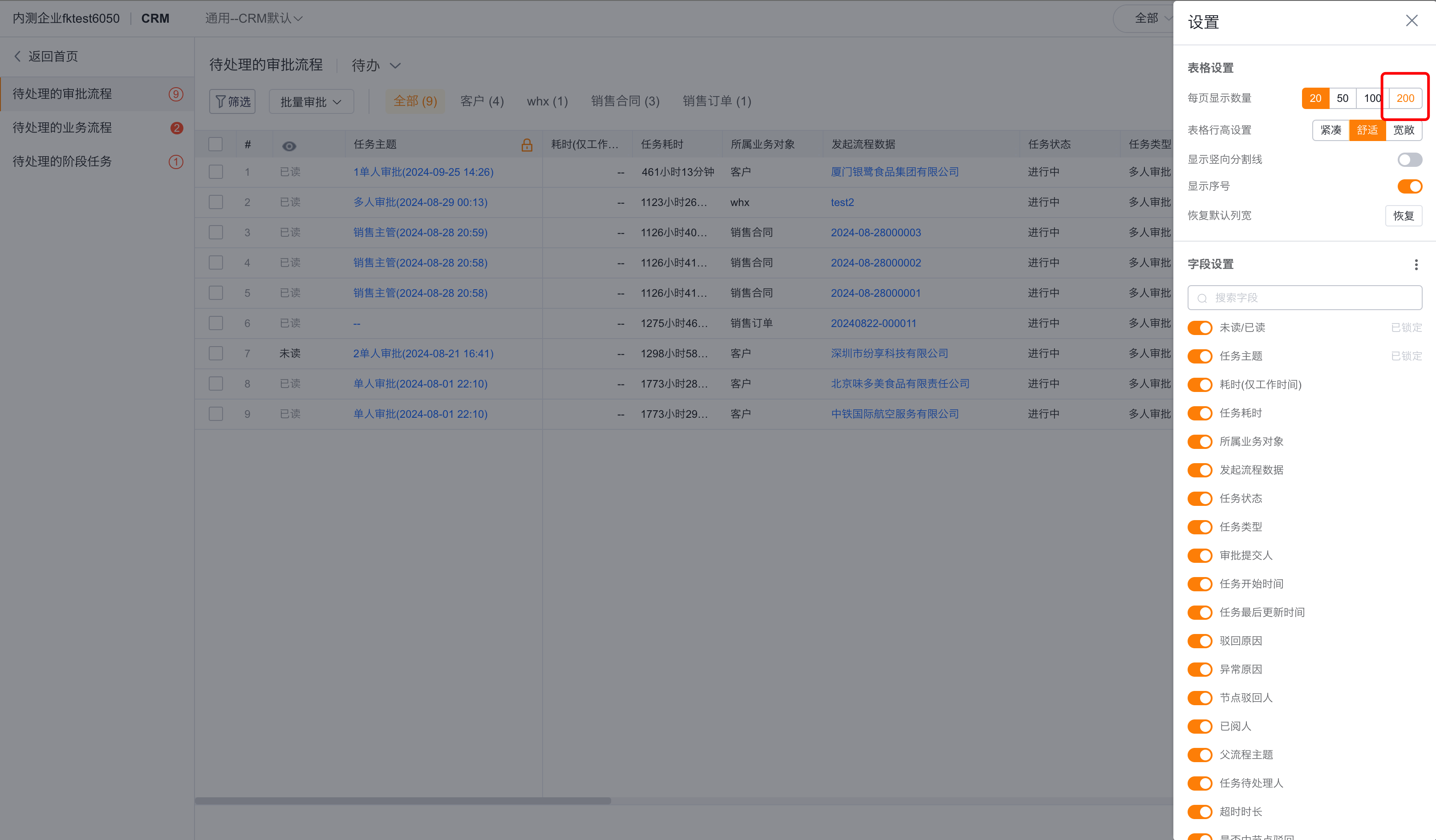Expand the batch approval dropdown
1436x840 pixels.
pos(311,101)
